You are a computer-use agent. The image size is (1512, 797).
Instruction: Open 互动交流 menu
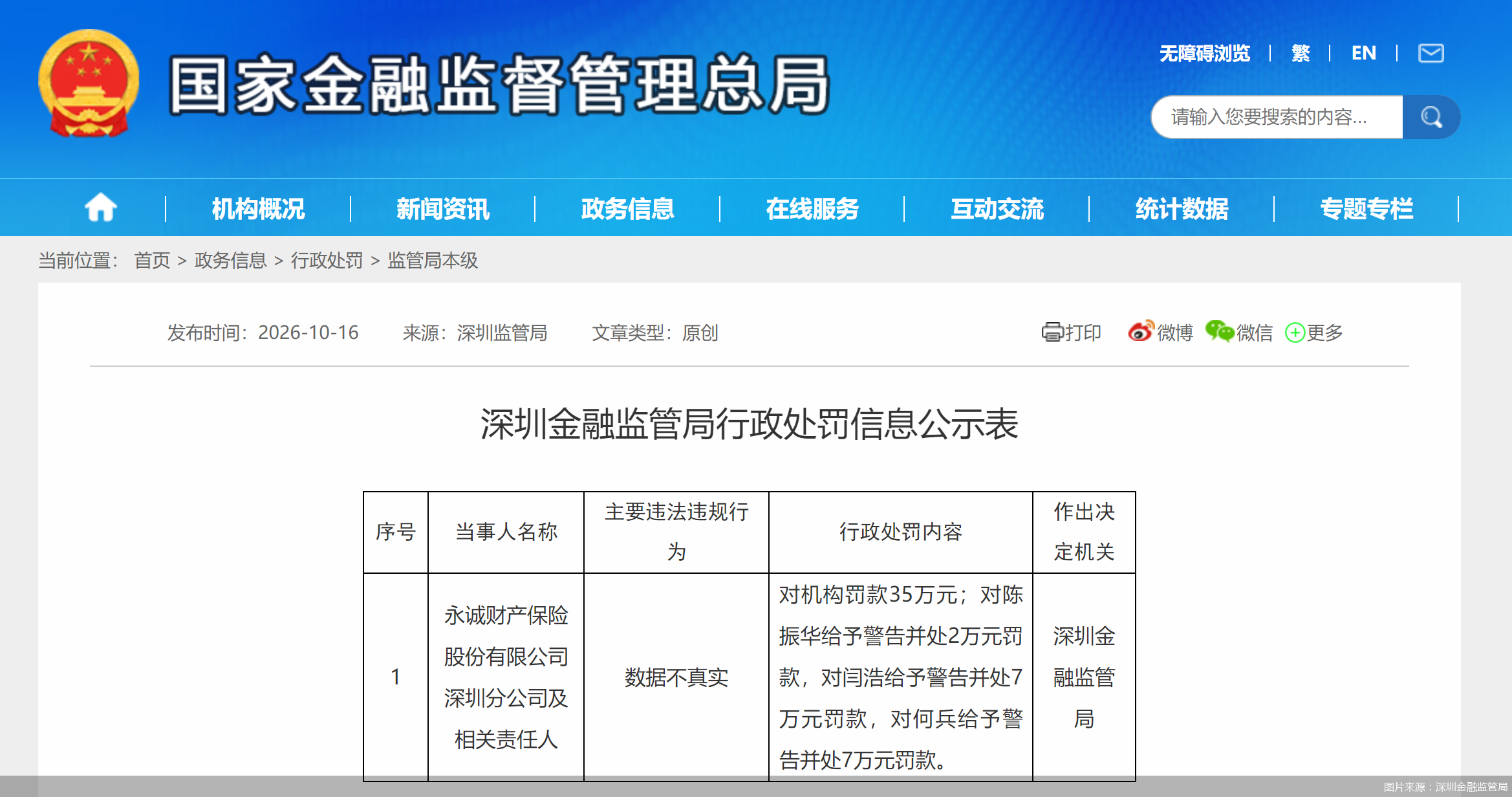(997, 208)
